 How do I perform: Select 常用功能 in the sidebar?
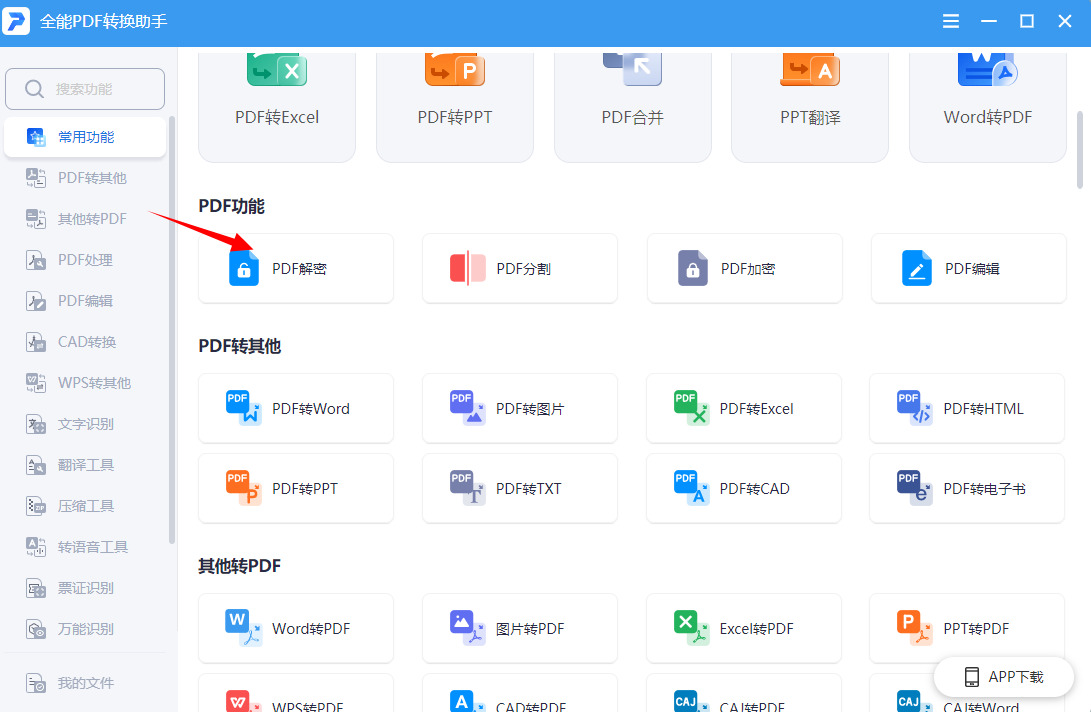(x=85, y=137)
